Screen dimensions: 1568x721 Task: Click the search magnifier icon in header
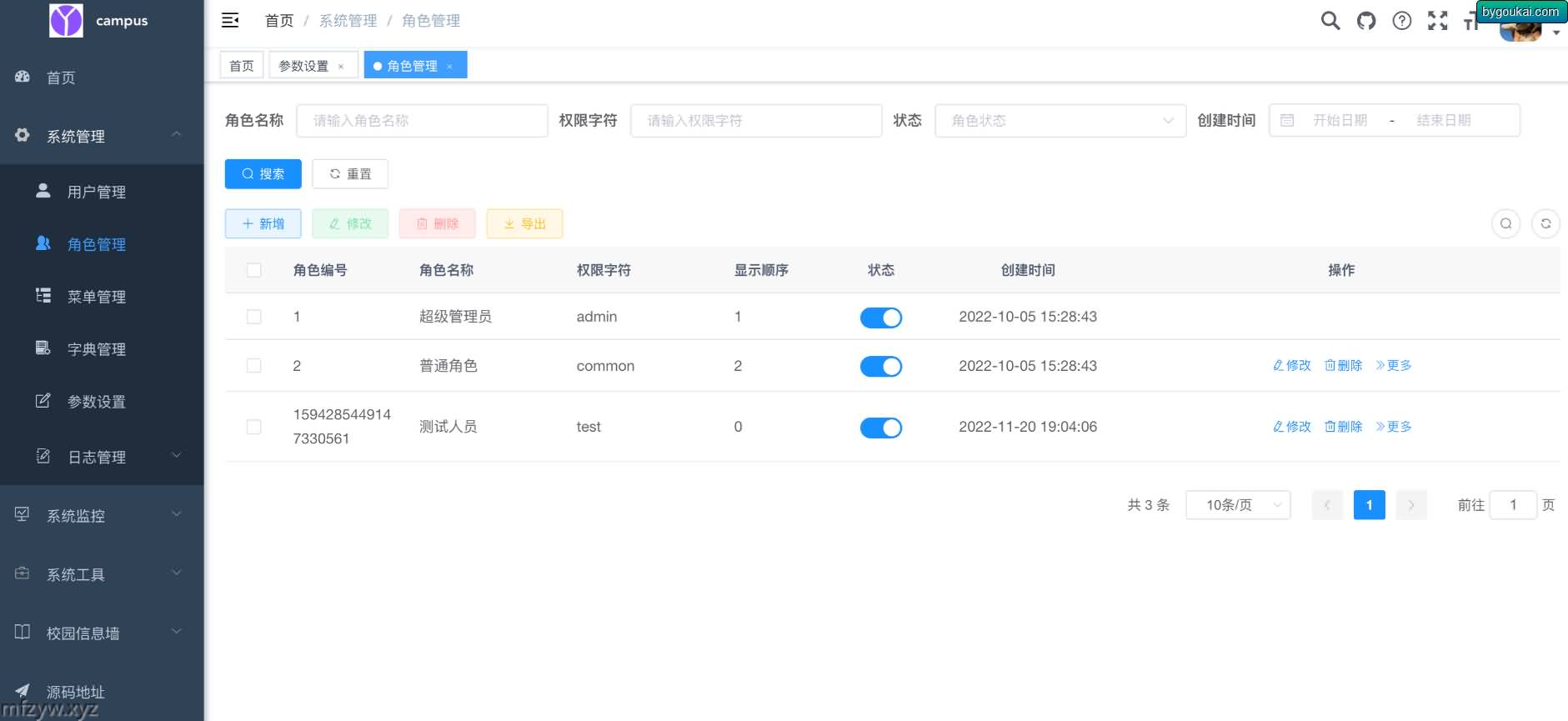click(1330, 21)
